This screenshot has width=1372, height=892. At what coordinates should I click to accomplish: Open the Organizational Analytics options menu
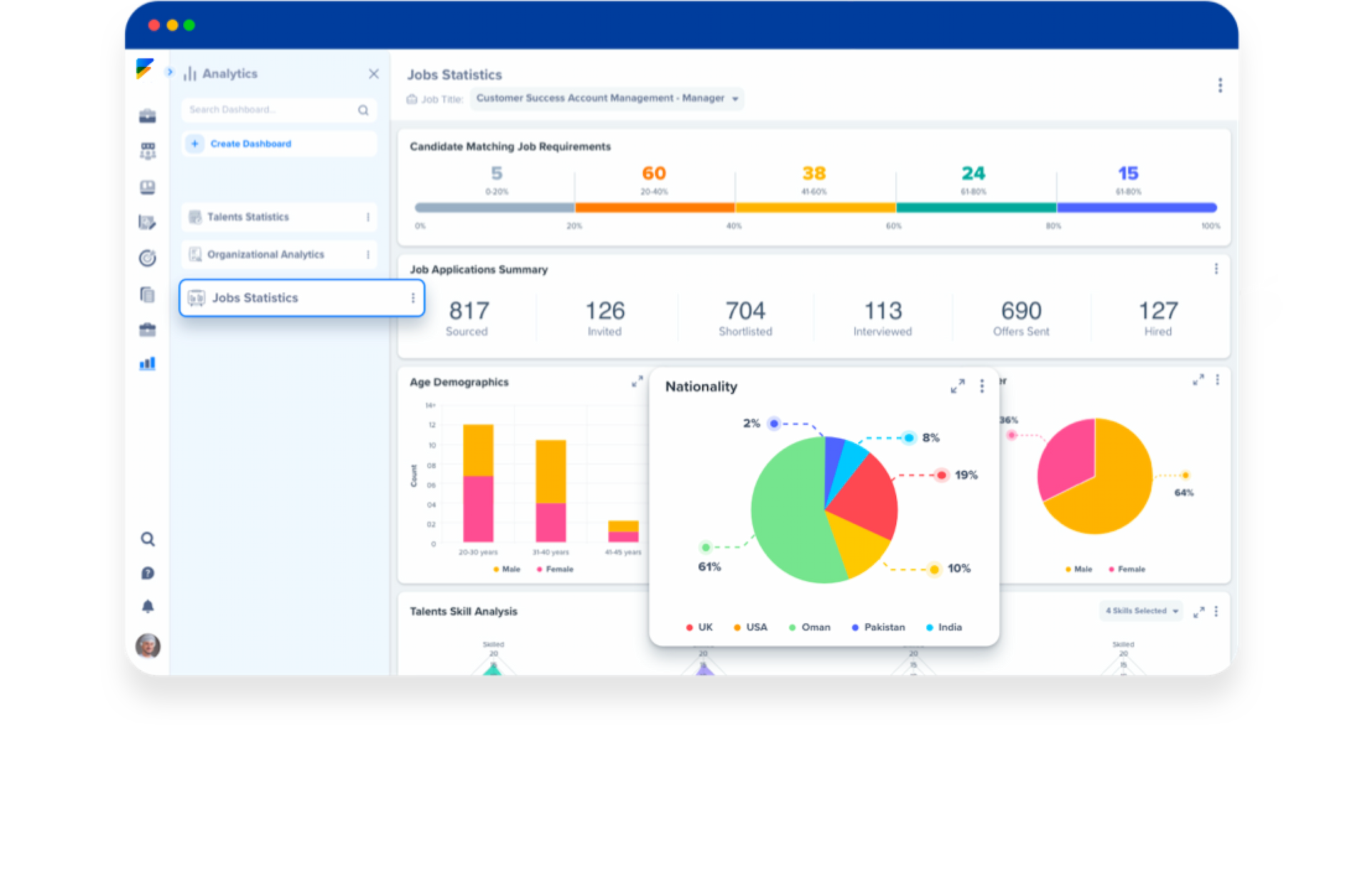[x=368, y=254]
